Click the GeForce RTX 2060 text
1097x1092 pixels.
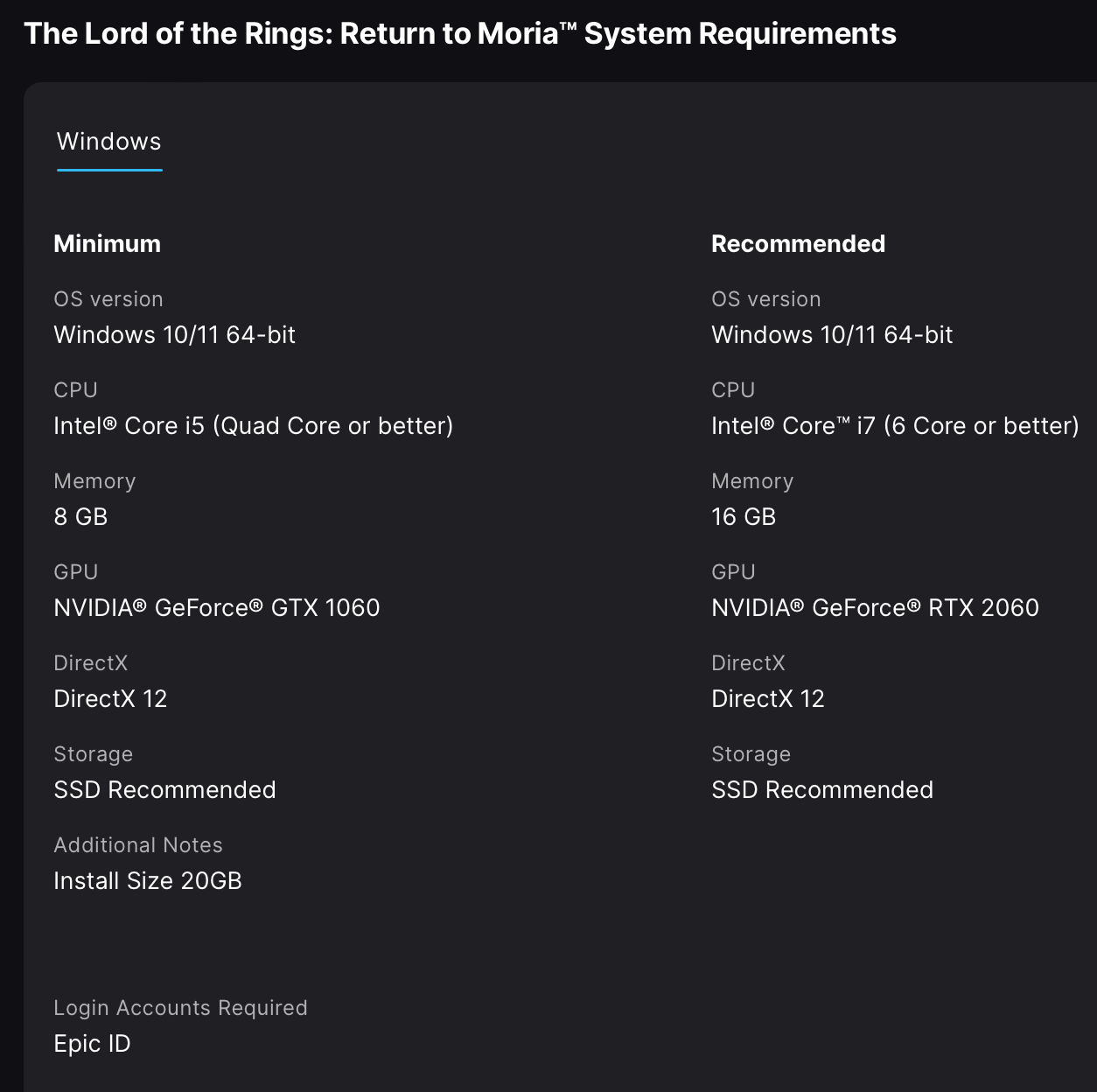click(875, 608)
